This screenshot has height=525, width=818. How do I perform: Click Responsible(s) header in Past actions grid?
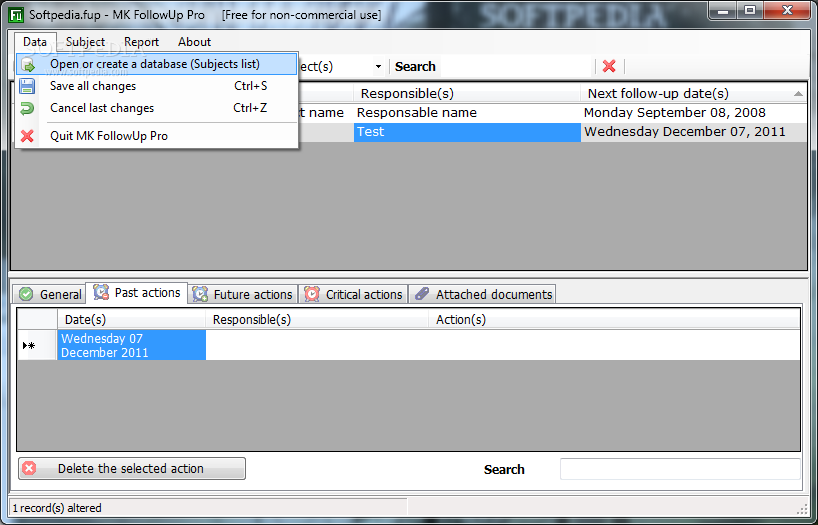317,319
